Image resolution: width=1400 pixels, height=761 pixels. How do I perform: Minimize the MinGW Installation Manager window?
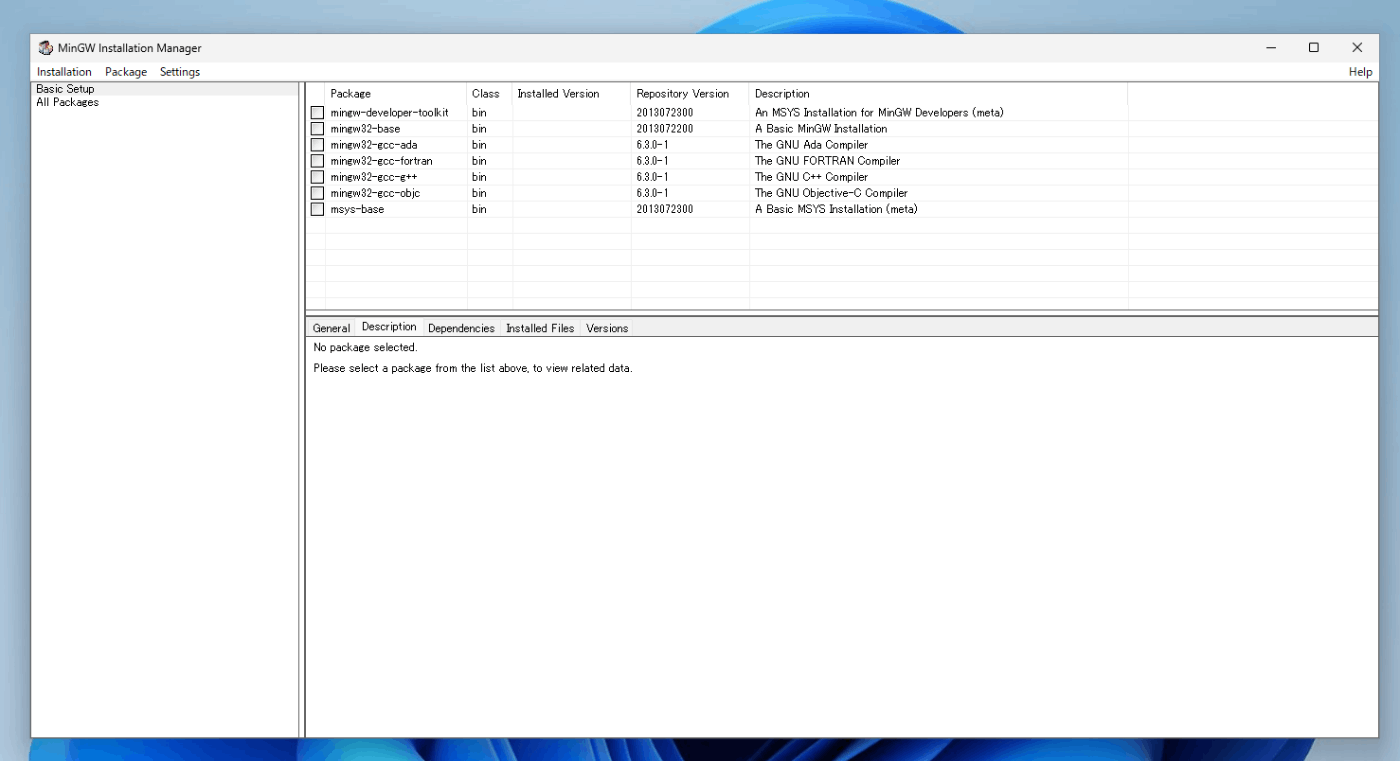click(x=1271, y=48)
